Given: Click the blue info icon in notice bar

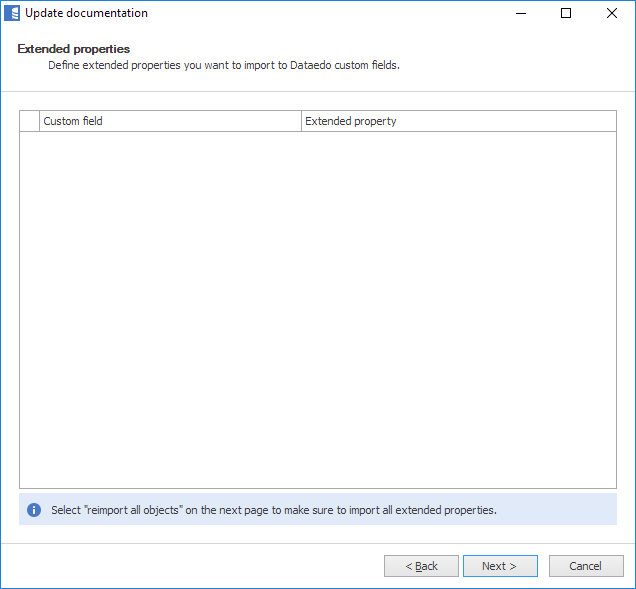Looking at the screenshot, I should pyautogui.click(x=34, y=510).
